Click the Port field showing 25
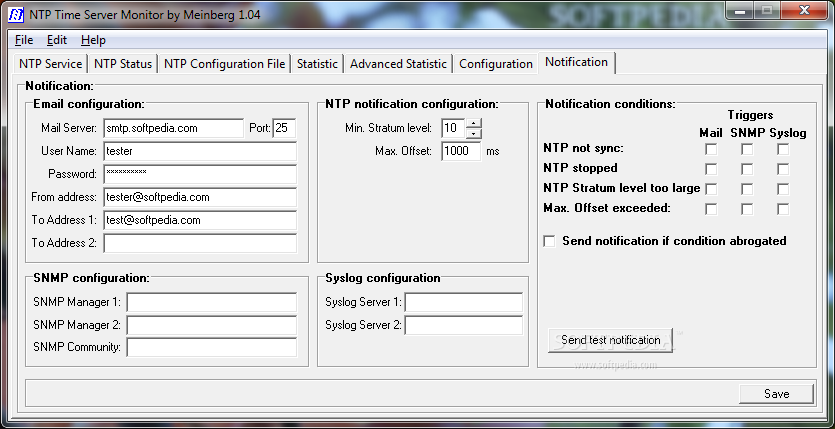This screenshot has width=835, height=429. point(284,128)
